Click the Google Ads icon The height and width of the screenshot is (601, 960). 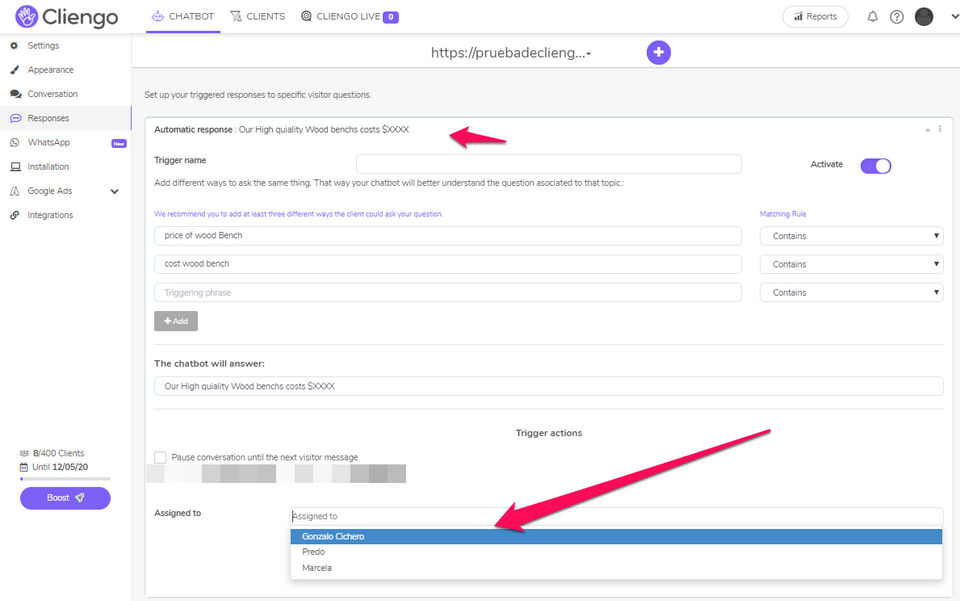point(15,191)
